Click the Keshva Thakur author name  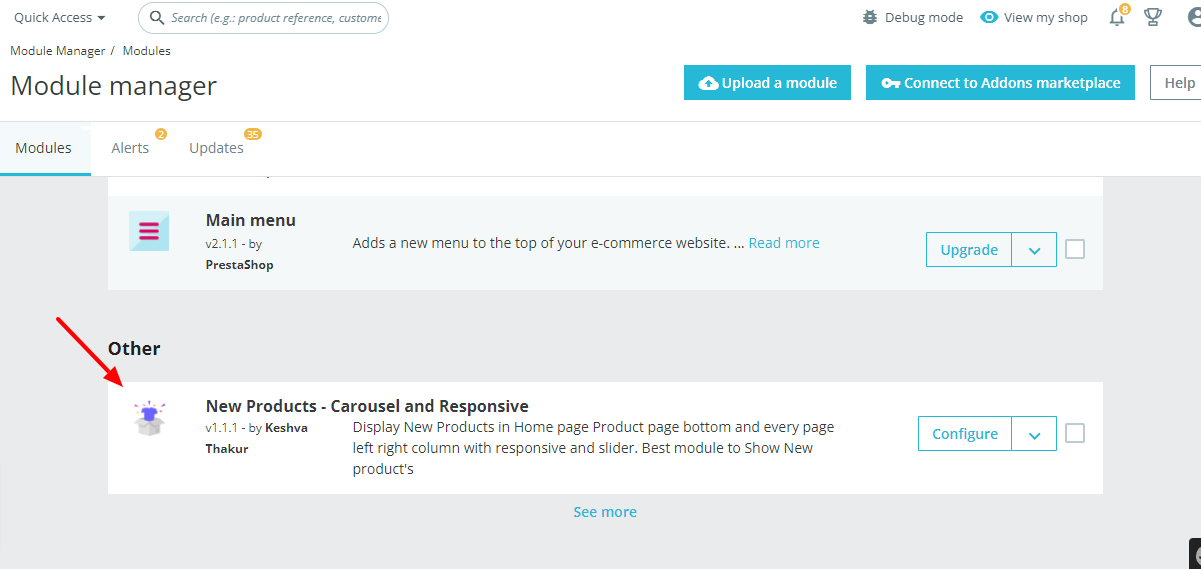click(x=257, y=438)
